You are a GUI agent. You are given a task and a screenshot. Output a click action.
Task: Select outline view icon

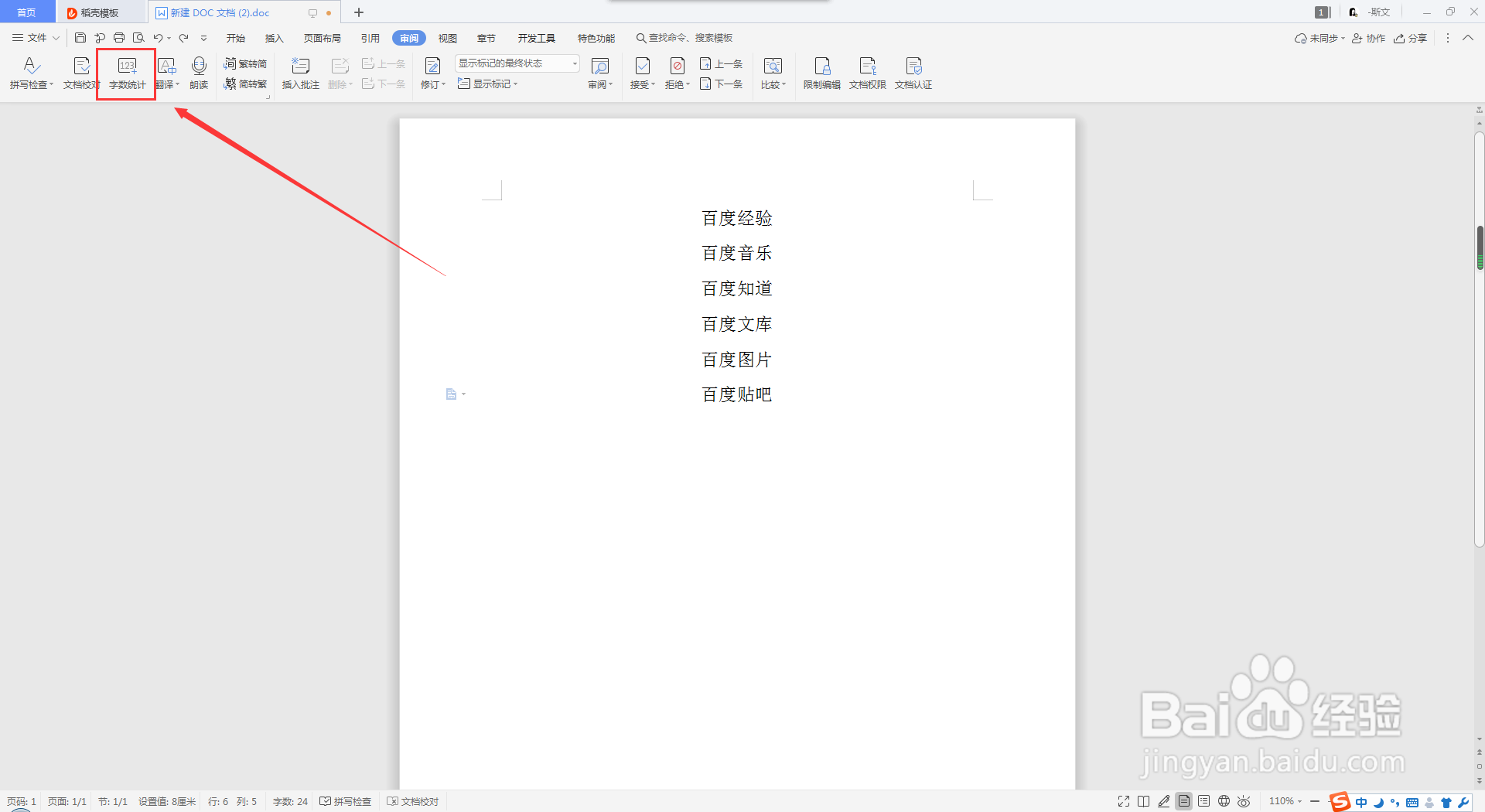(1204, 801)
